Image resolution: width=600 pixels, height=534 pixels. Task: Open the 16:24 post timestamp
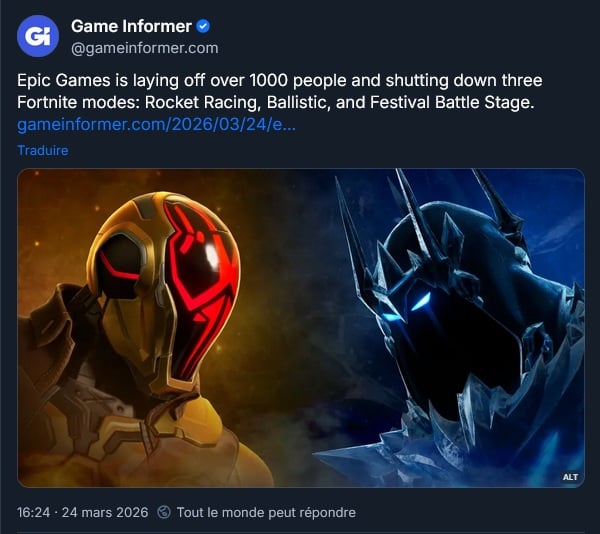(33, 512)
